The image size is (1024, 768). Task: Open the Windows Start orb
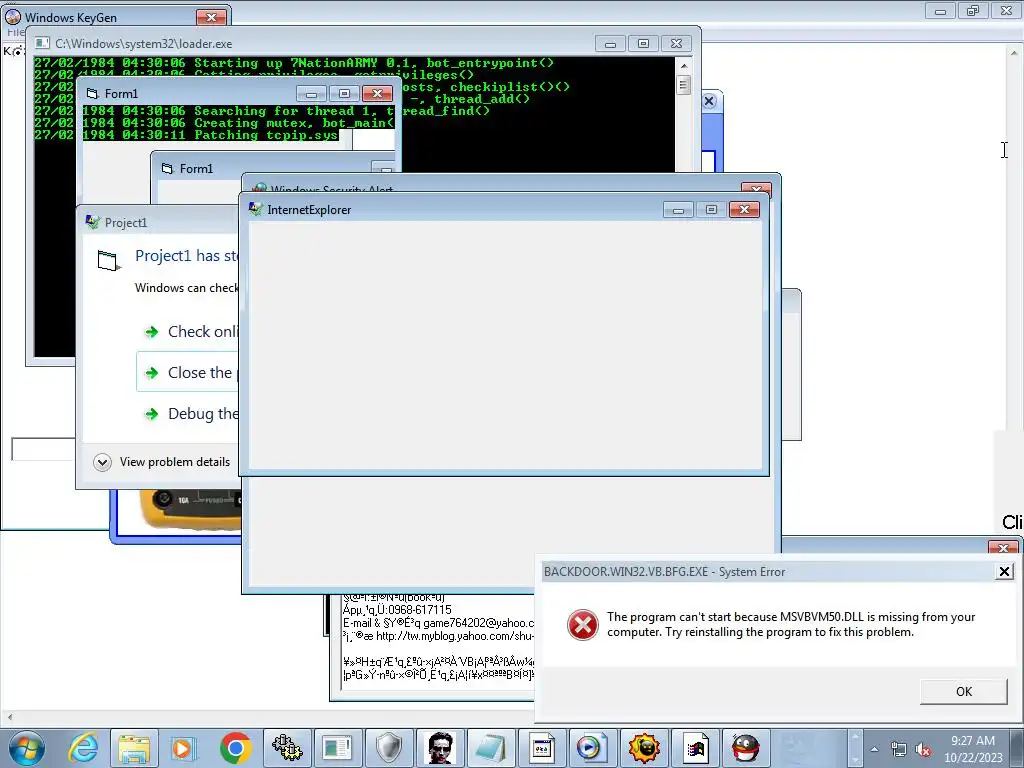(26, 748)
